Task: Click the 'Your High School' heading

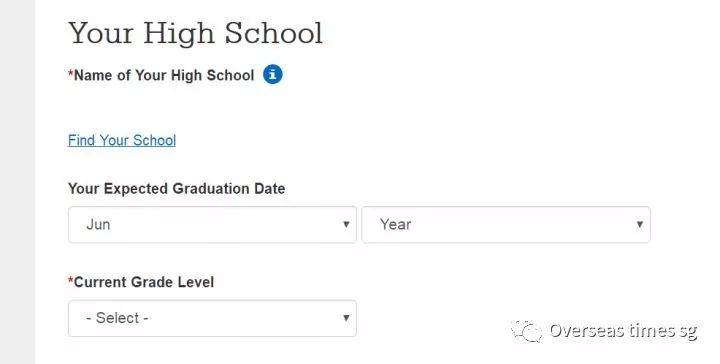Action: [196, 34]
